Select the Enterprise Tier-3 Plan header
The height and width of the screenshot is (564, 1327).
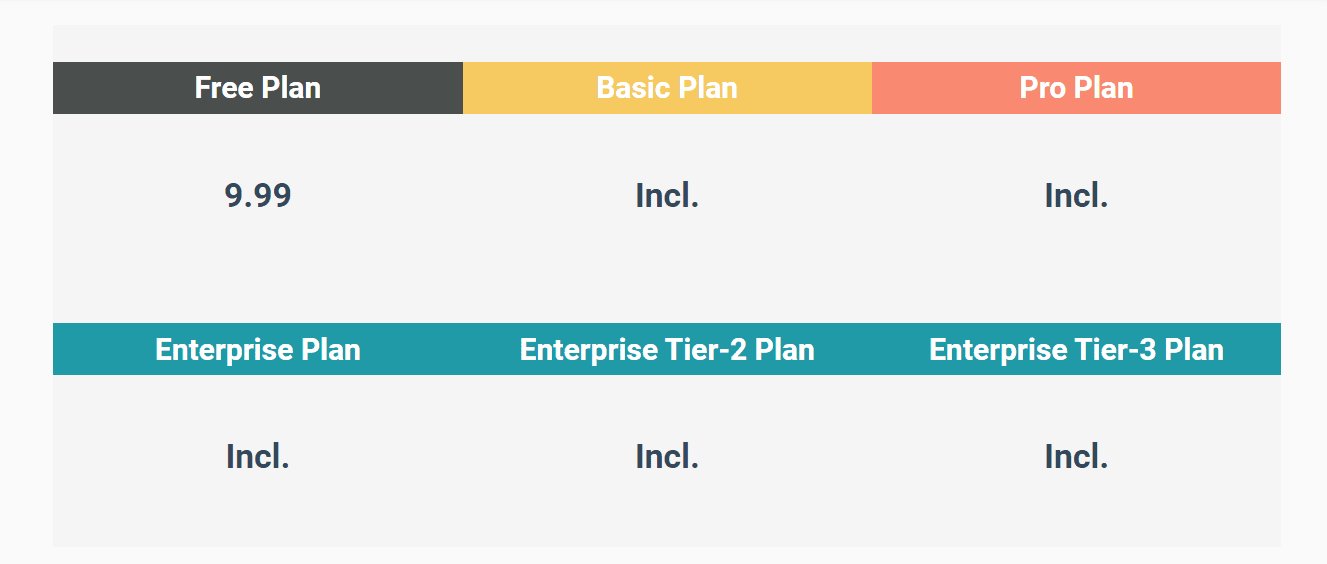(1076, 349)
